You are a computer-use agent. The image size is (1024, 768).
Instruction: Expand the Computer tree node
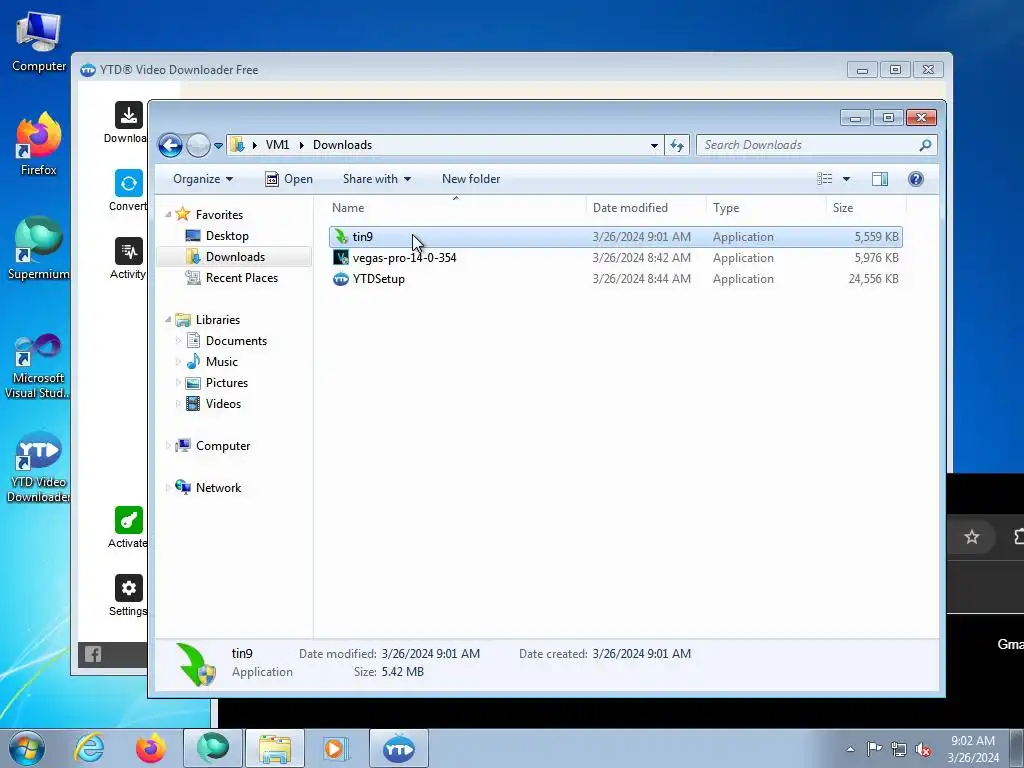[x=168, y=446]
